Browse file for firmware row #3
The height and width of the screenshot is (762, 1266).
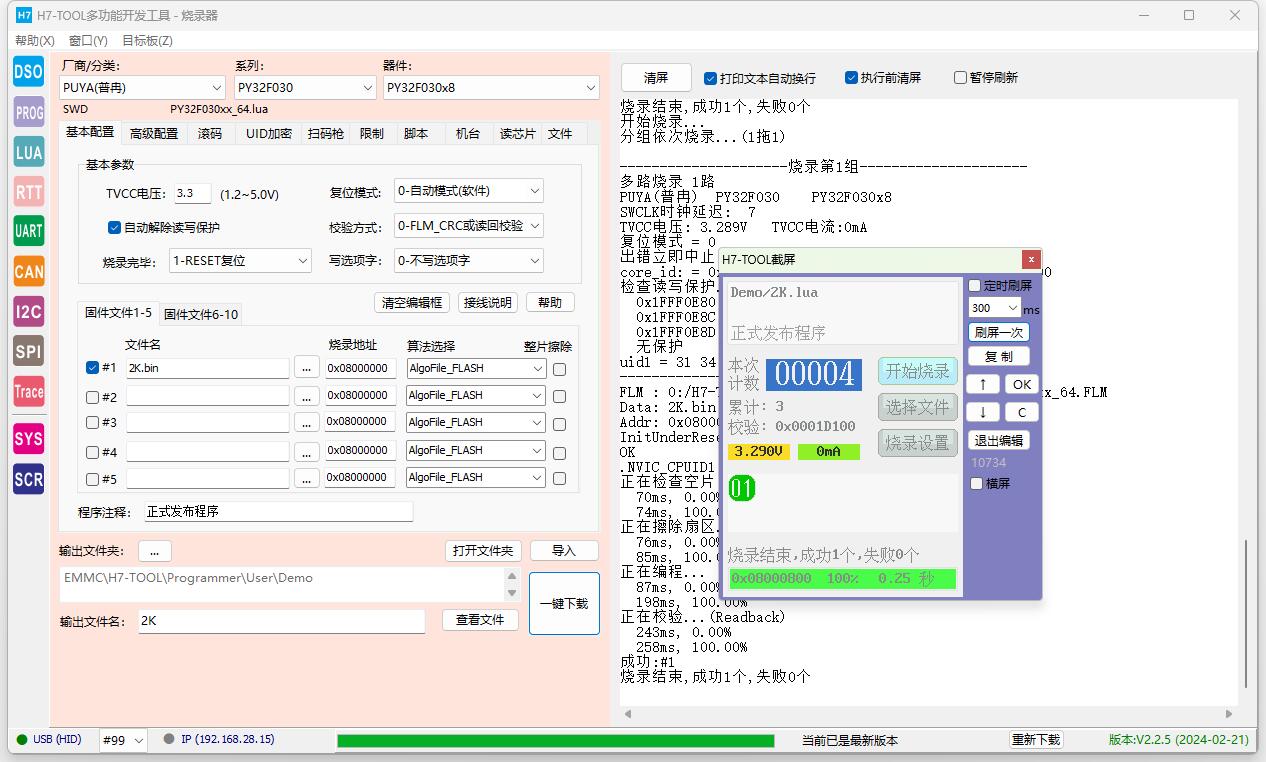click(x=307, y=423)
